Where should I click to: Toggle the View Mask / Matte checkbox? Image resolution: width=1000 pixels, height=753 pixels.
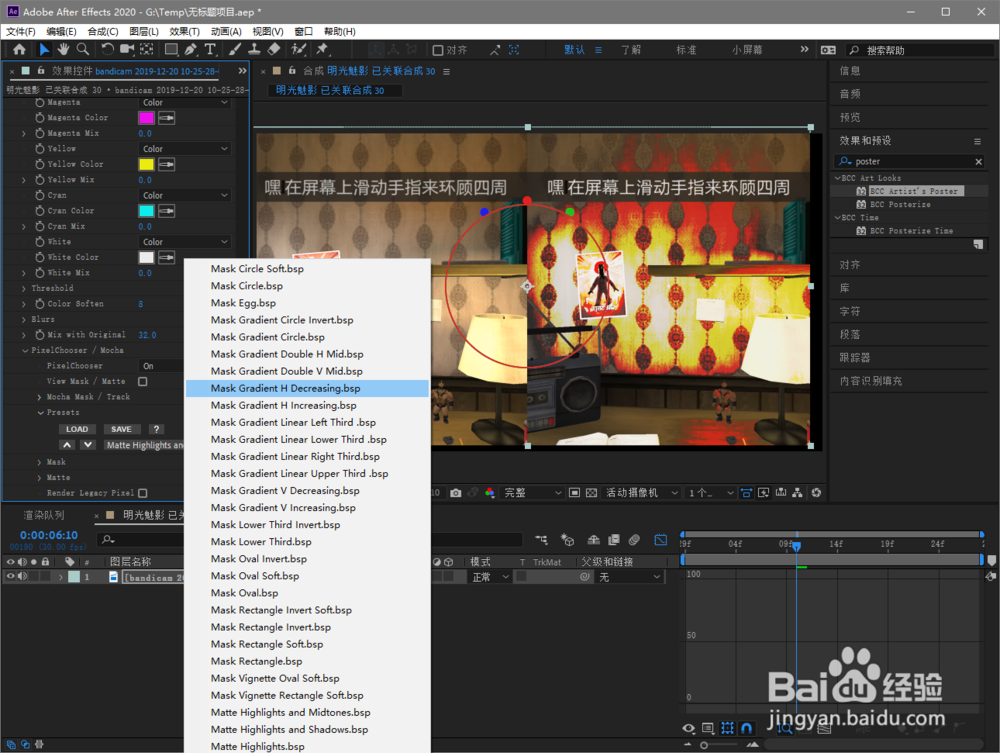pyautogui.click(x=143, y=381)
